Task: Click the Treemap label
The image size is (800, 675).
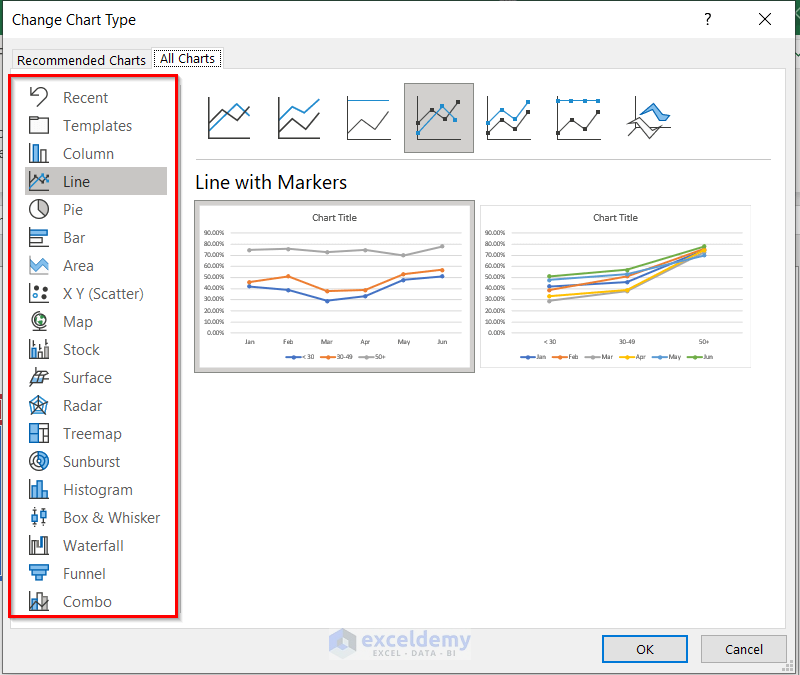Action: click(92, 434)
